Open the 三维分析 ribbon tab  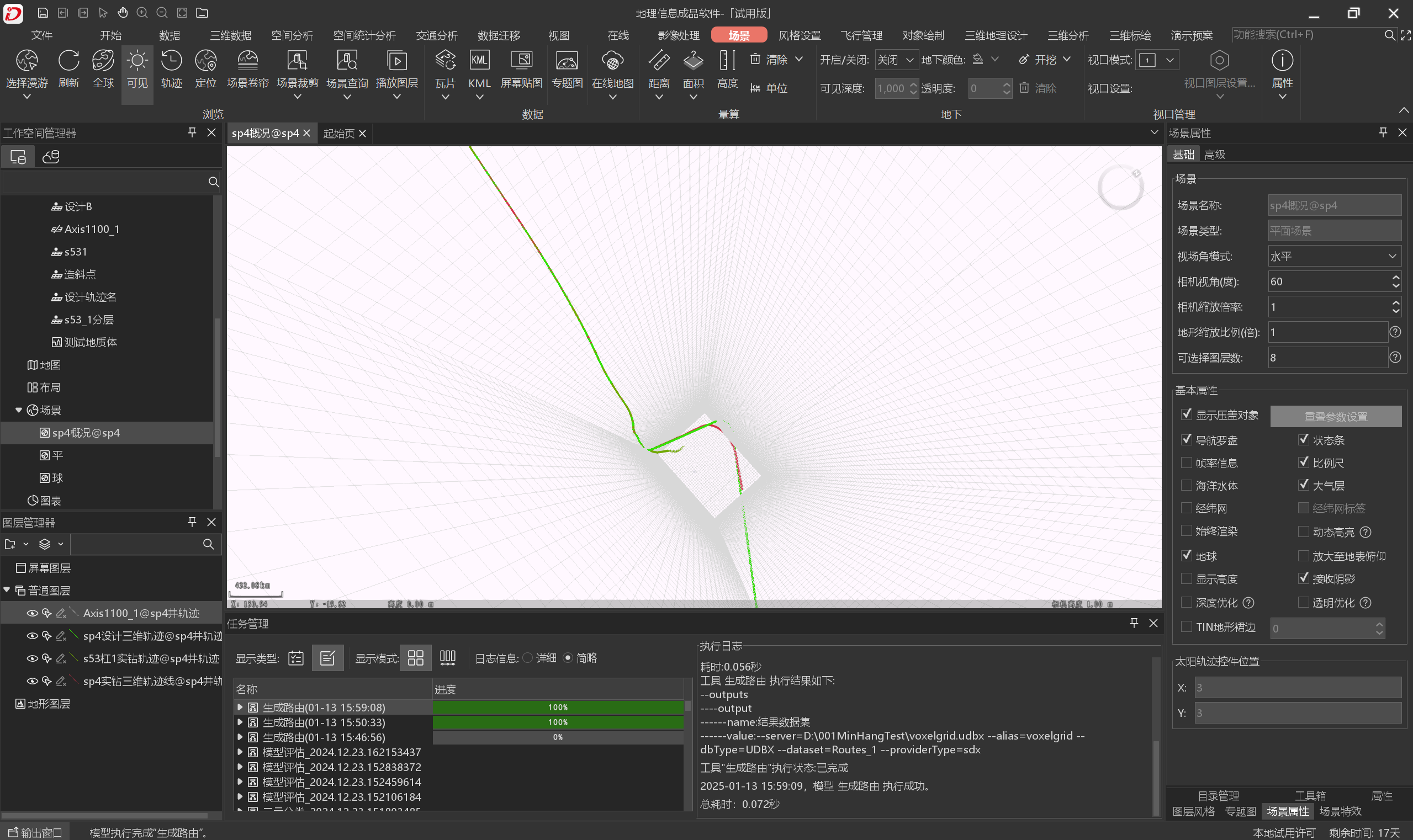click(1067, 35)
